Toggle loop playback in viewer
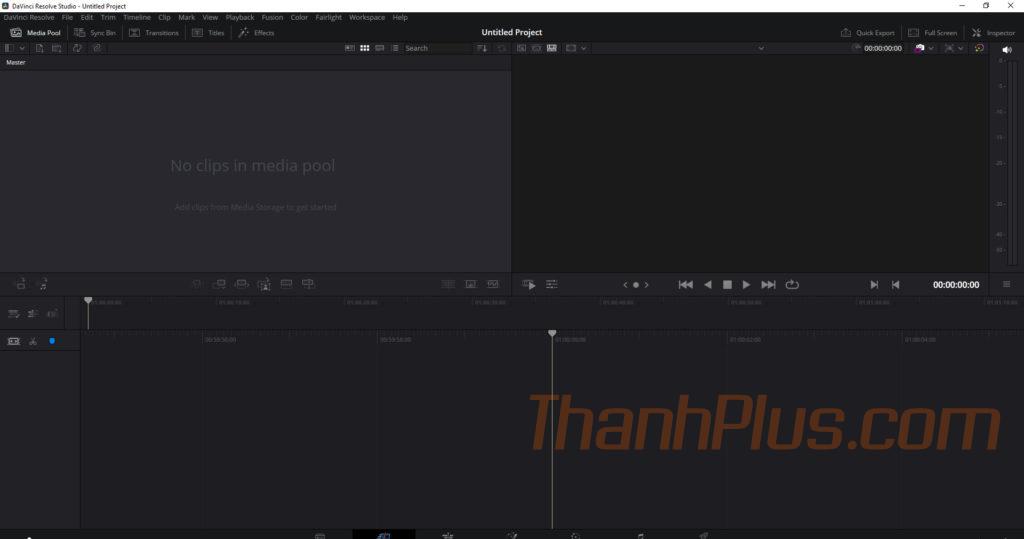 pyautogui.click(x=793, y=285)
